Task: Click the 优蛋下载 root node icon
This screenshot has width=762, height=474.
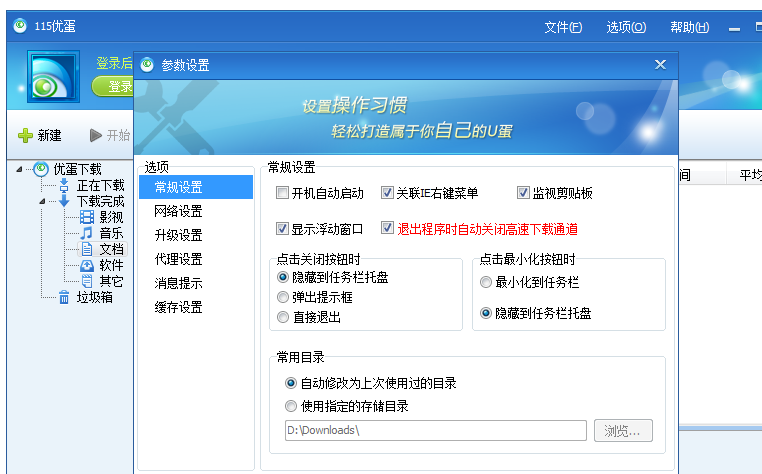Action: (41, 169)
